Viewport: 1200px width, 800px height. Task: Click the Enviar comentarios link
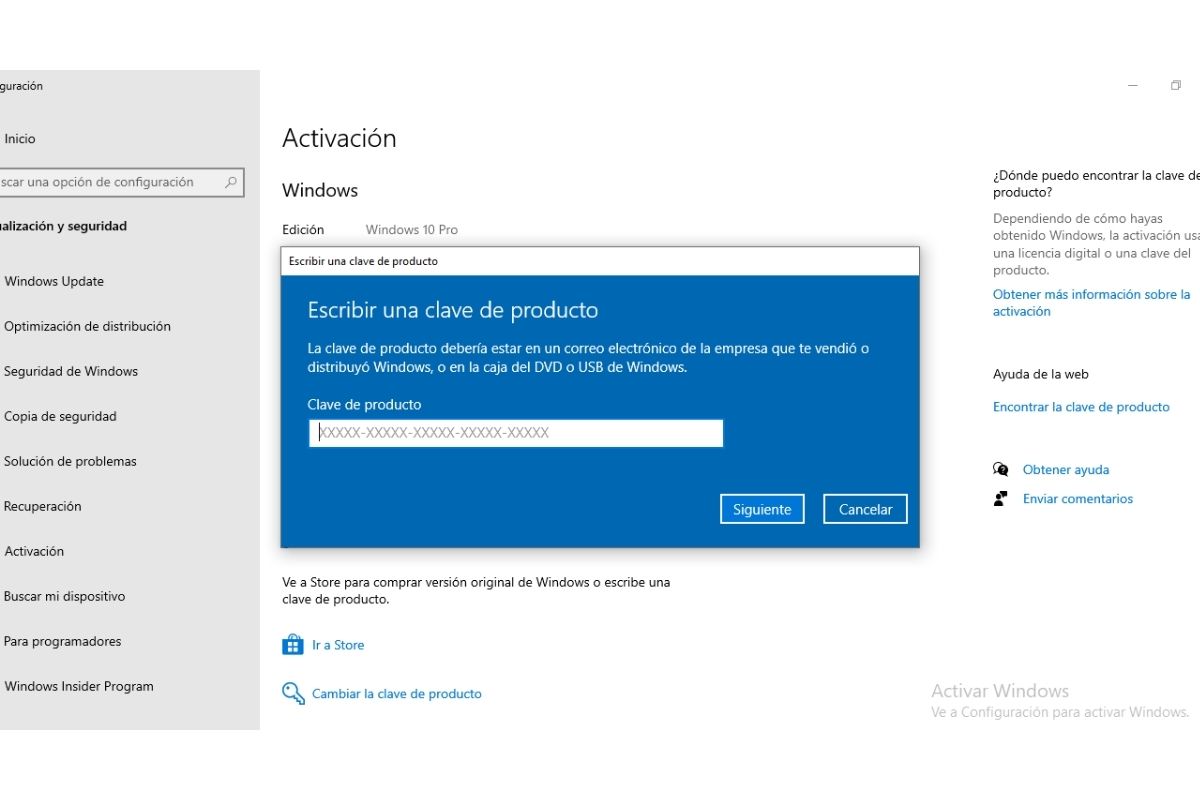tap(1078, 498)
